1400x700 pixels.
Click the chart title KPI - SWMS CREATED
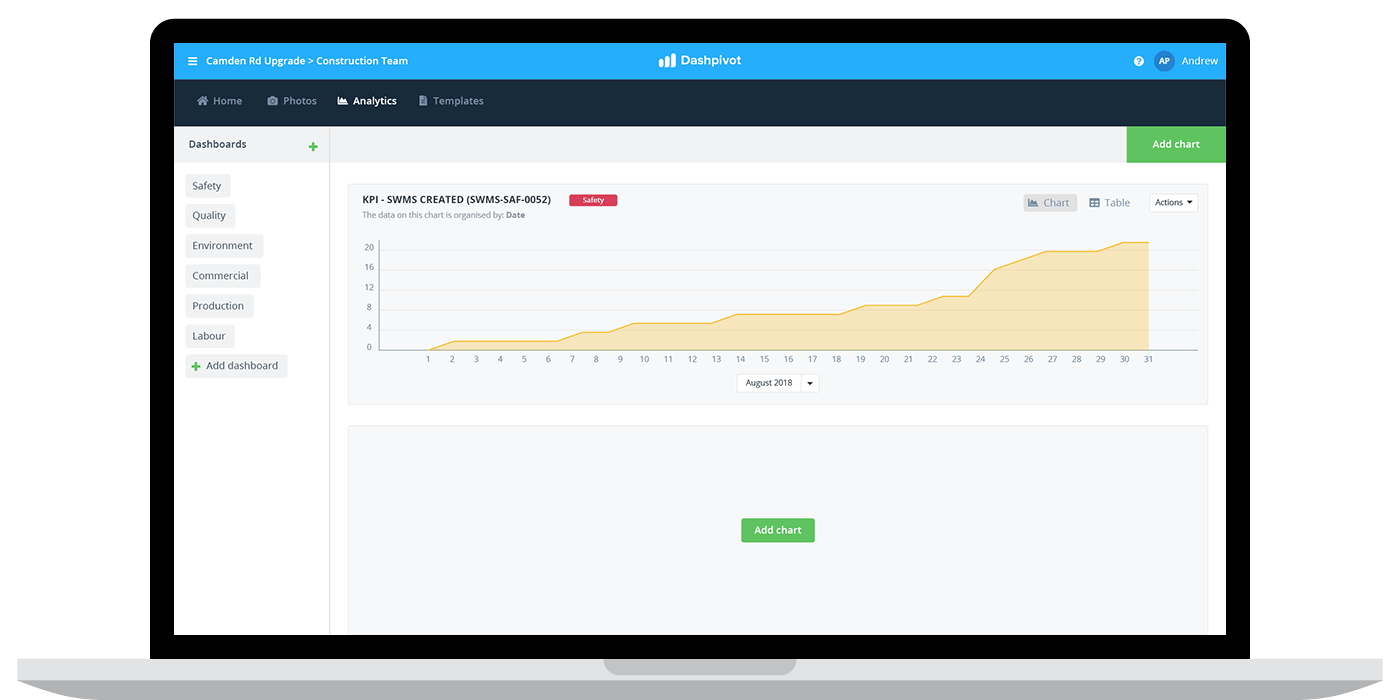coord(456,200)
